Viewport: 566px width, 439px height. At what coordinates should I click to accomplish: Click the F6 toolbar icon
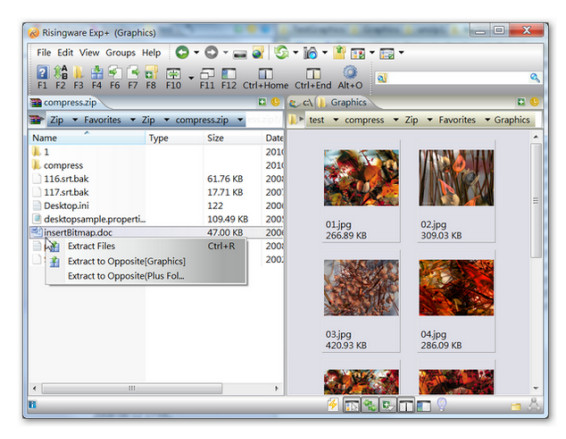115,73
